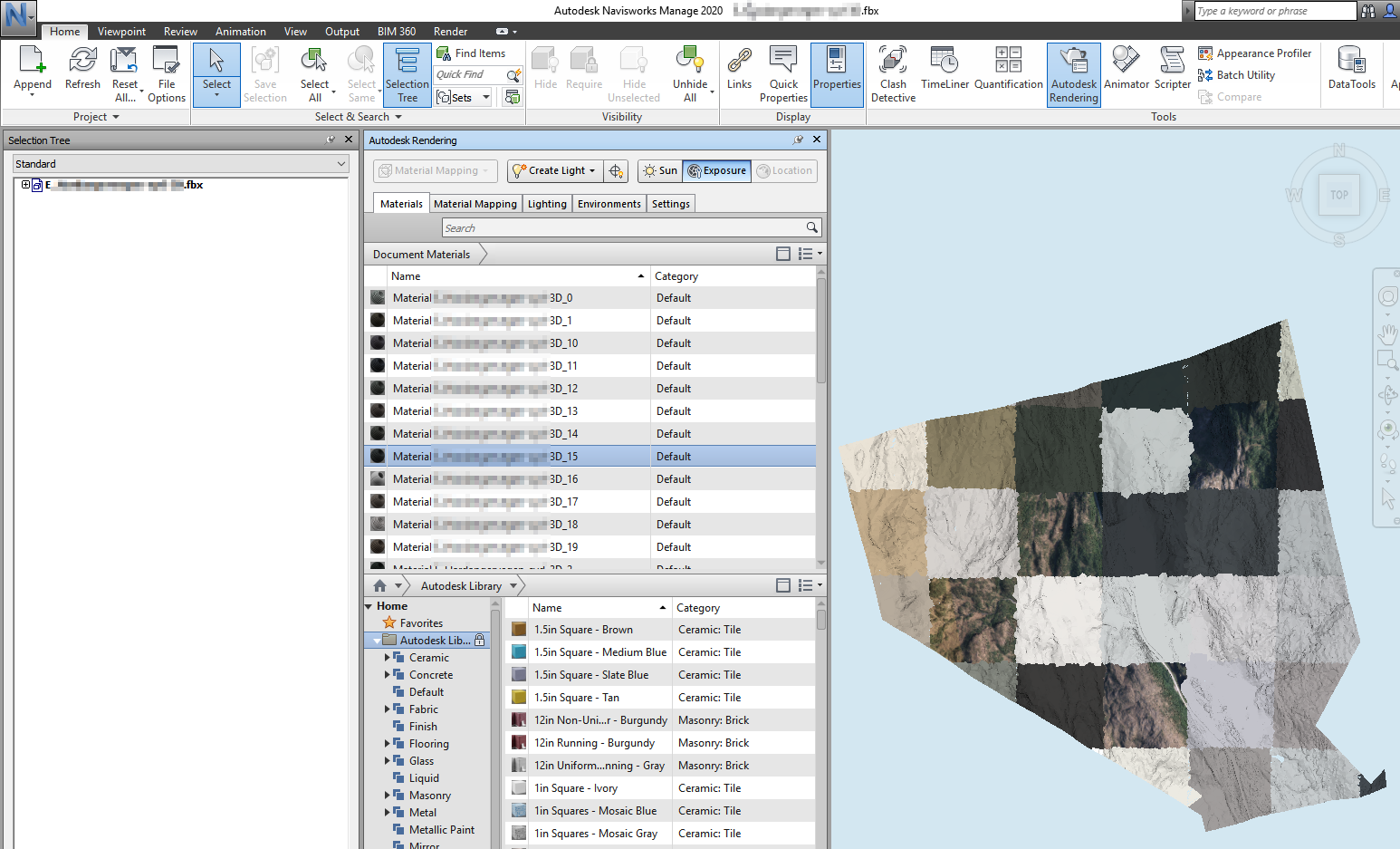Screen dimensions: 1400x849
Task: Click the Quick Find input box
Action: (471, 75)
